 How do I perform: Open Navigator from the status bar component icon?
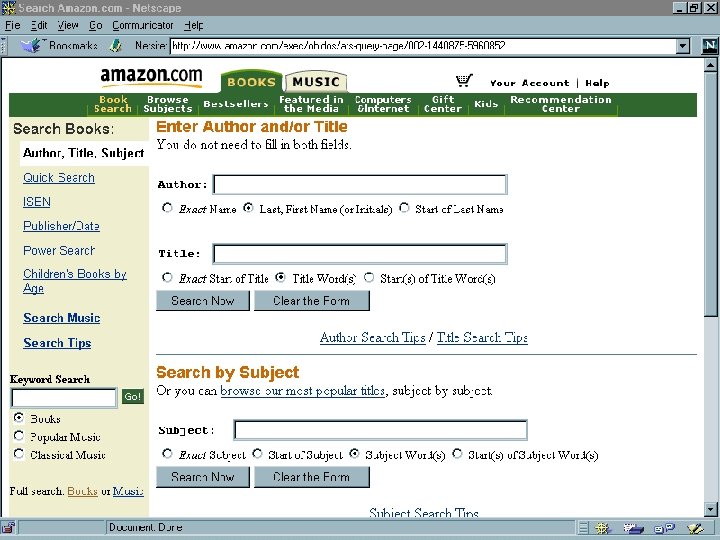pos(602,529)
